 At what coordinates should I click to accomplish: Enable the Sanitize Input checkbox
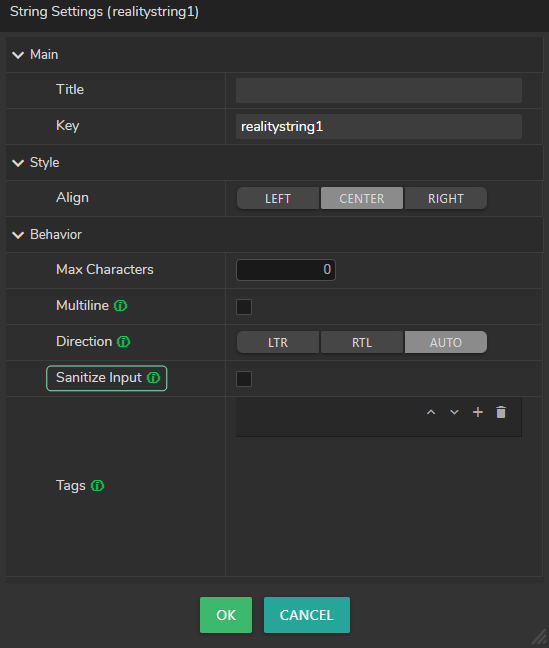click(x=244, y=379)
